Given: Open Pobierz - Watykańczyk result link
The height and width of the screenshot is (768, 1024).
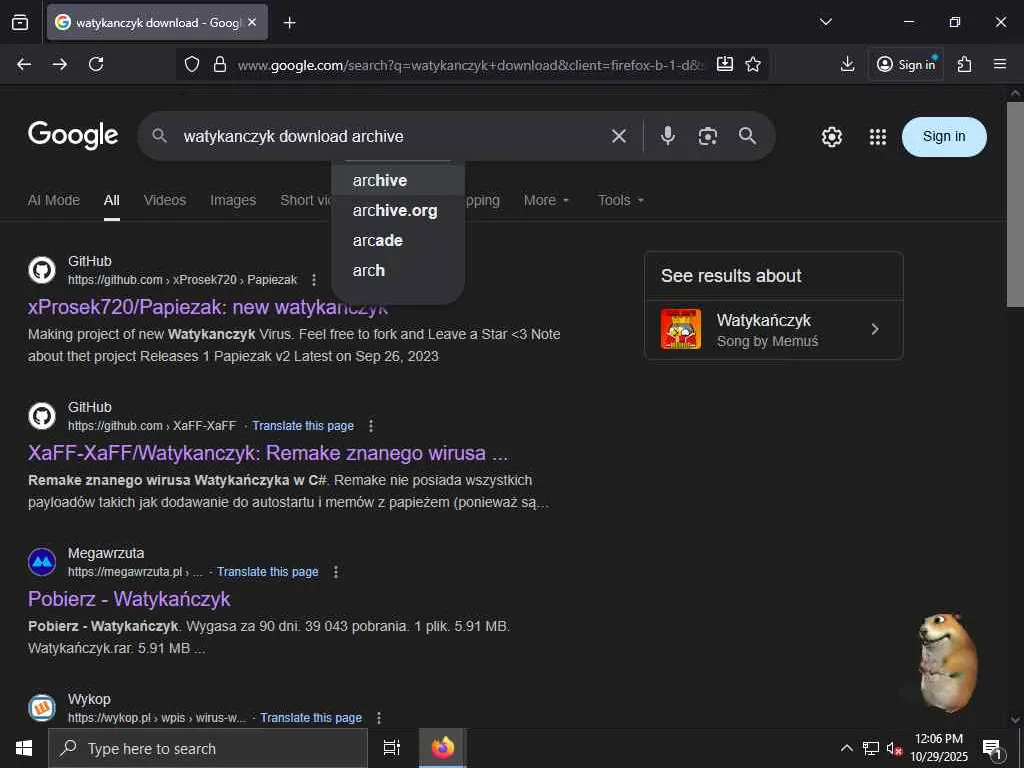Looking at the screenshot, I should point(129,599).
